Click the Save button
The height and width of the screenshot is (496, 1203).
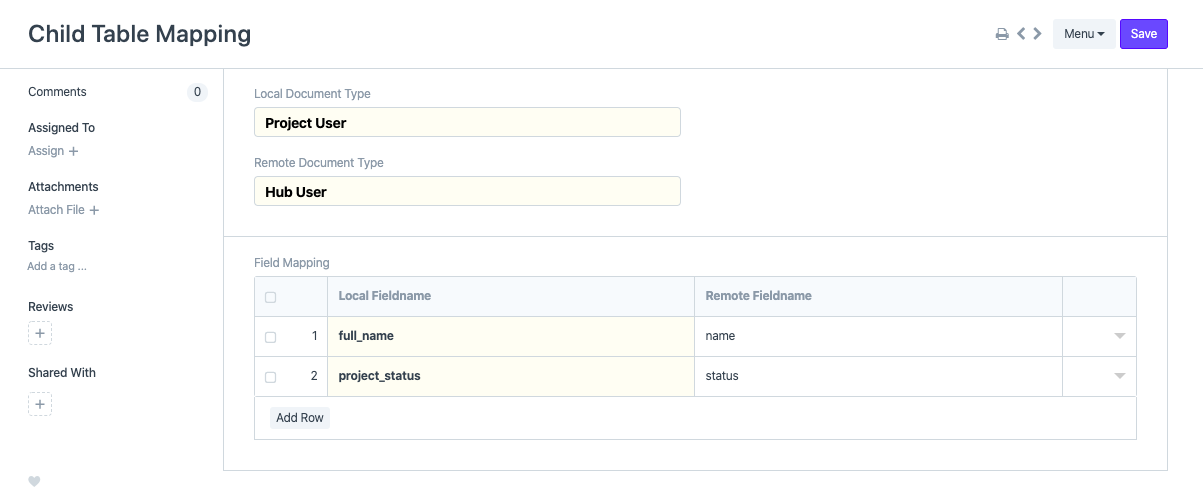coord(1143,34)
